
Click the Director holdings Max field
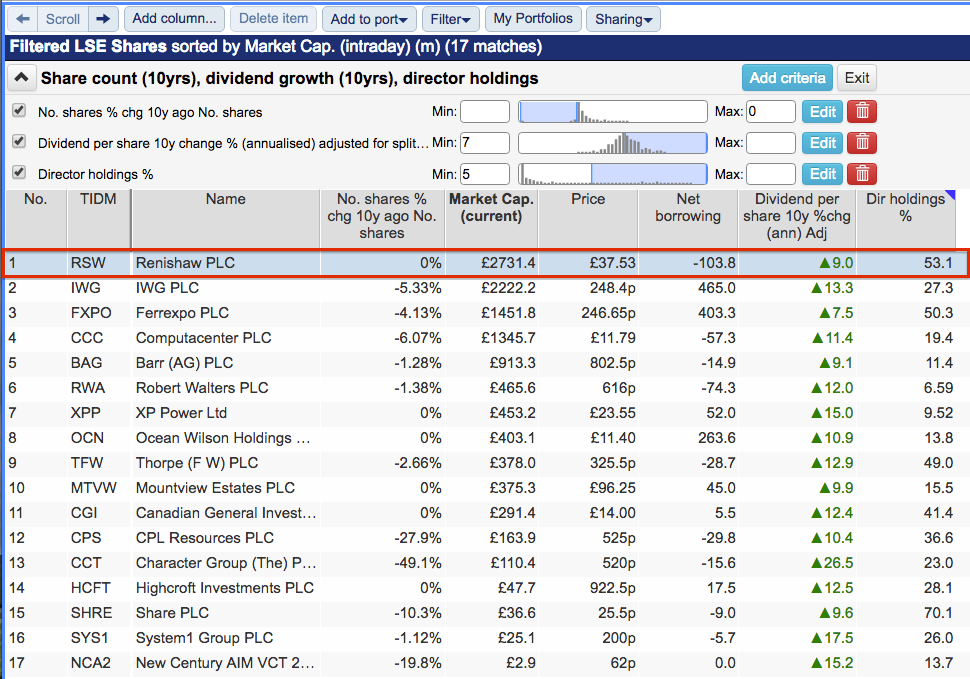[x=771, y=174]
